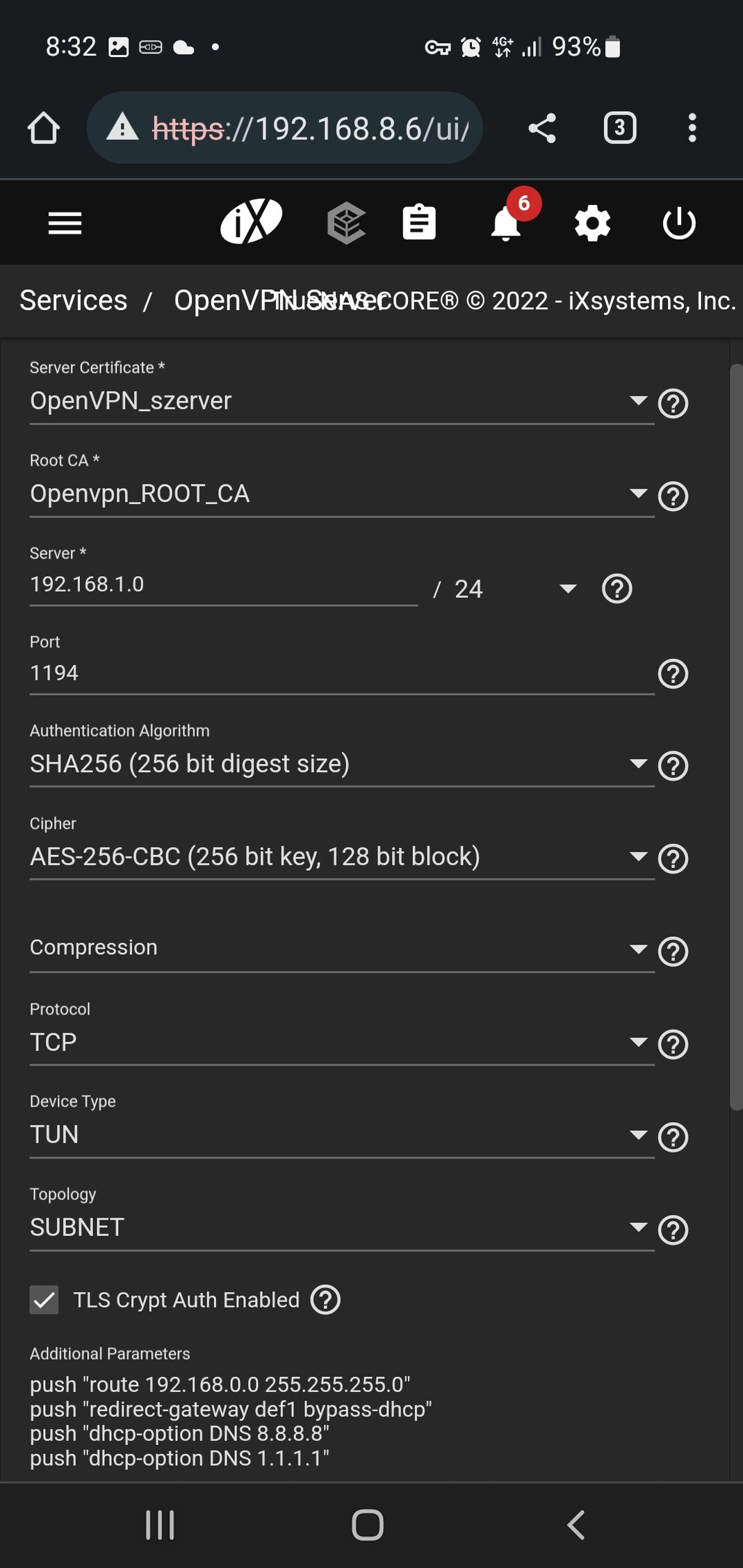Open alerts bell with 6 notifications
This screenshot has height=1568, width=743.
point(507,223)
